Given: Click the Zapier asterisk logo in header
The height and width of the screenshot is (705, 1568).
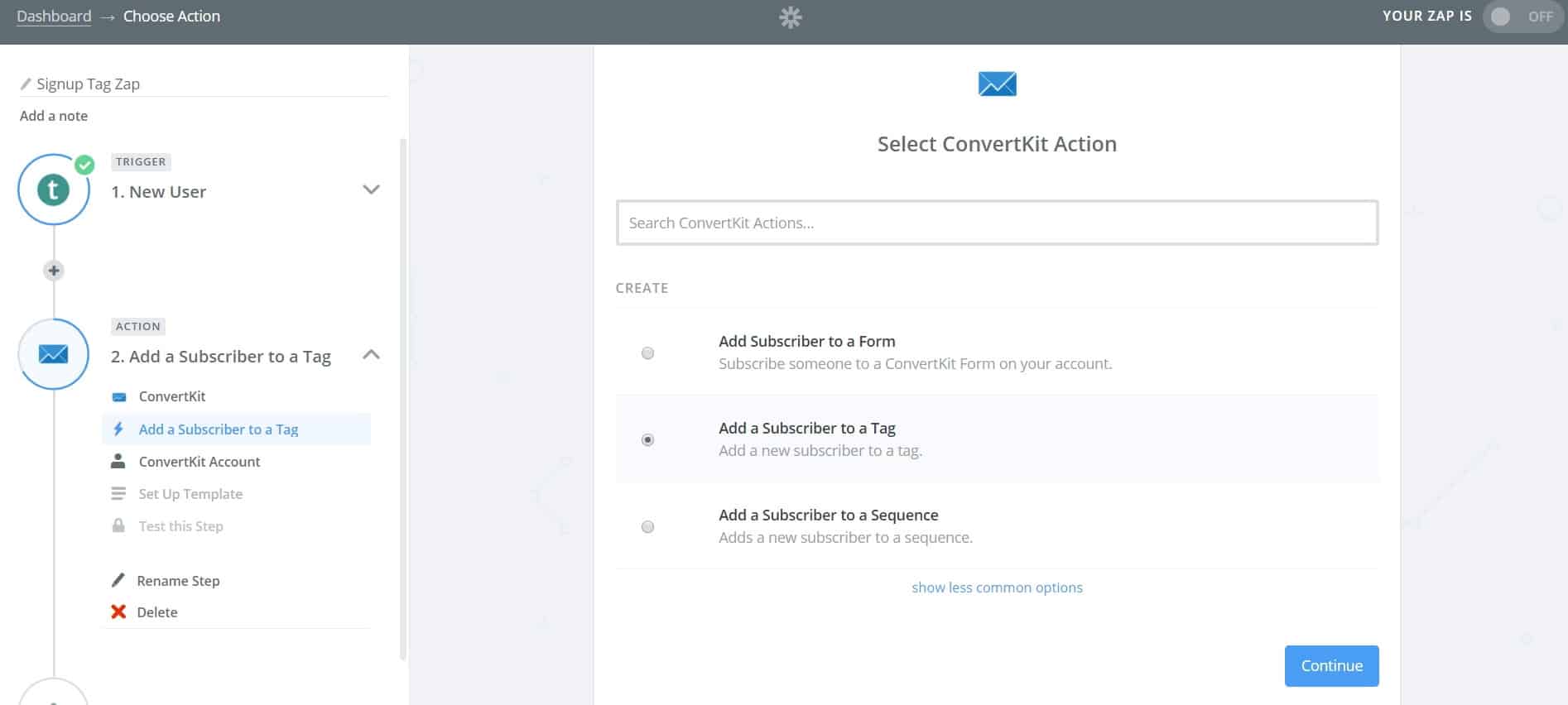Looking at the screenshot, I should pyautogui.click(x=791, y=17).
